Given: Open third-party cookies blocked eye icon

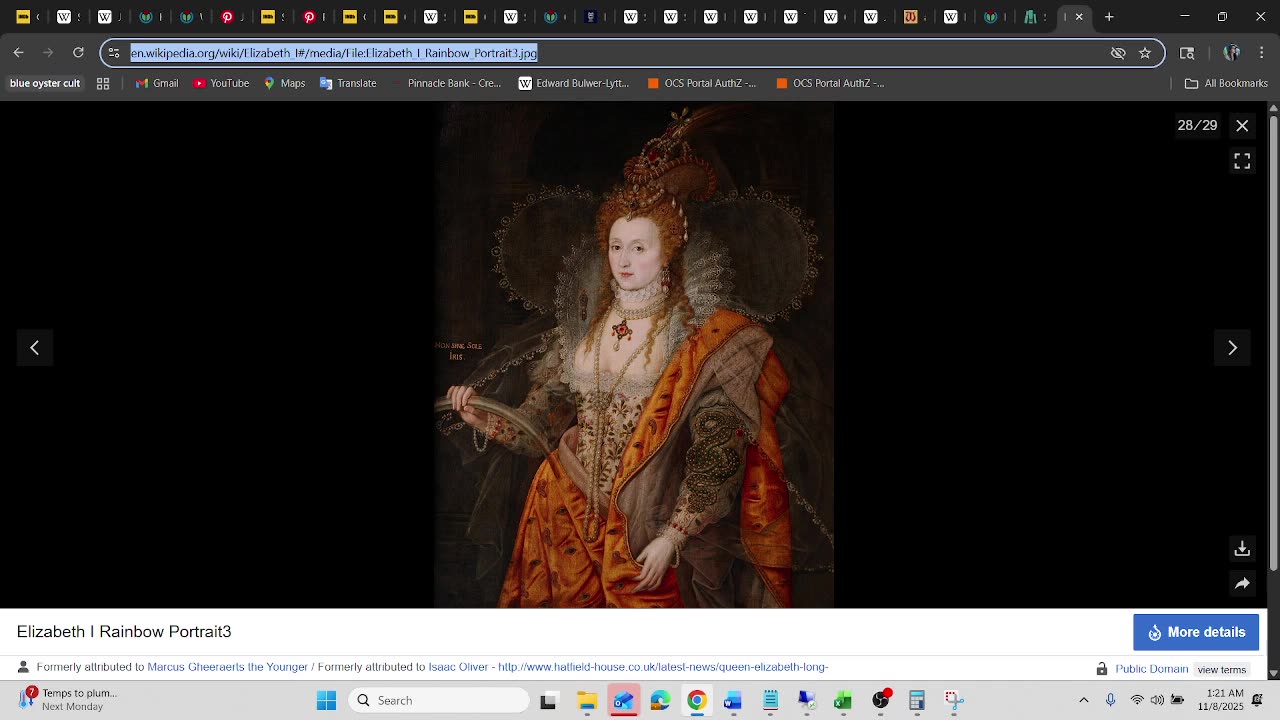Looking at the screenshot, I should click(1118, 53).
